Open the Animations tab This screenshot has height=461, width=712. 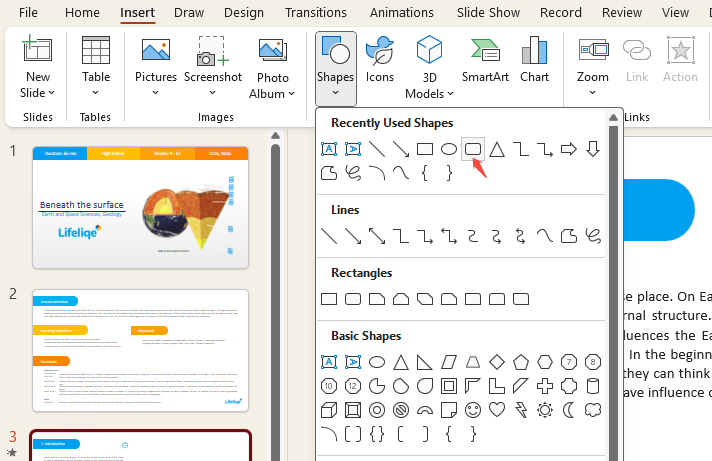(401, 13)
